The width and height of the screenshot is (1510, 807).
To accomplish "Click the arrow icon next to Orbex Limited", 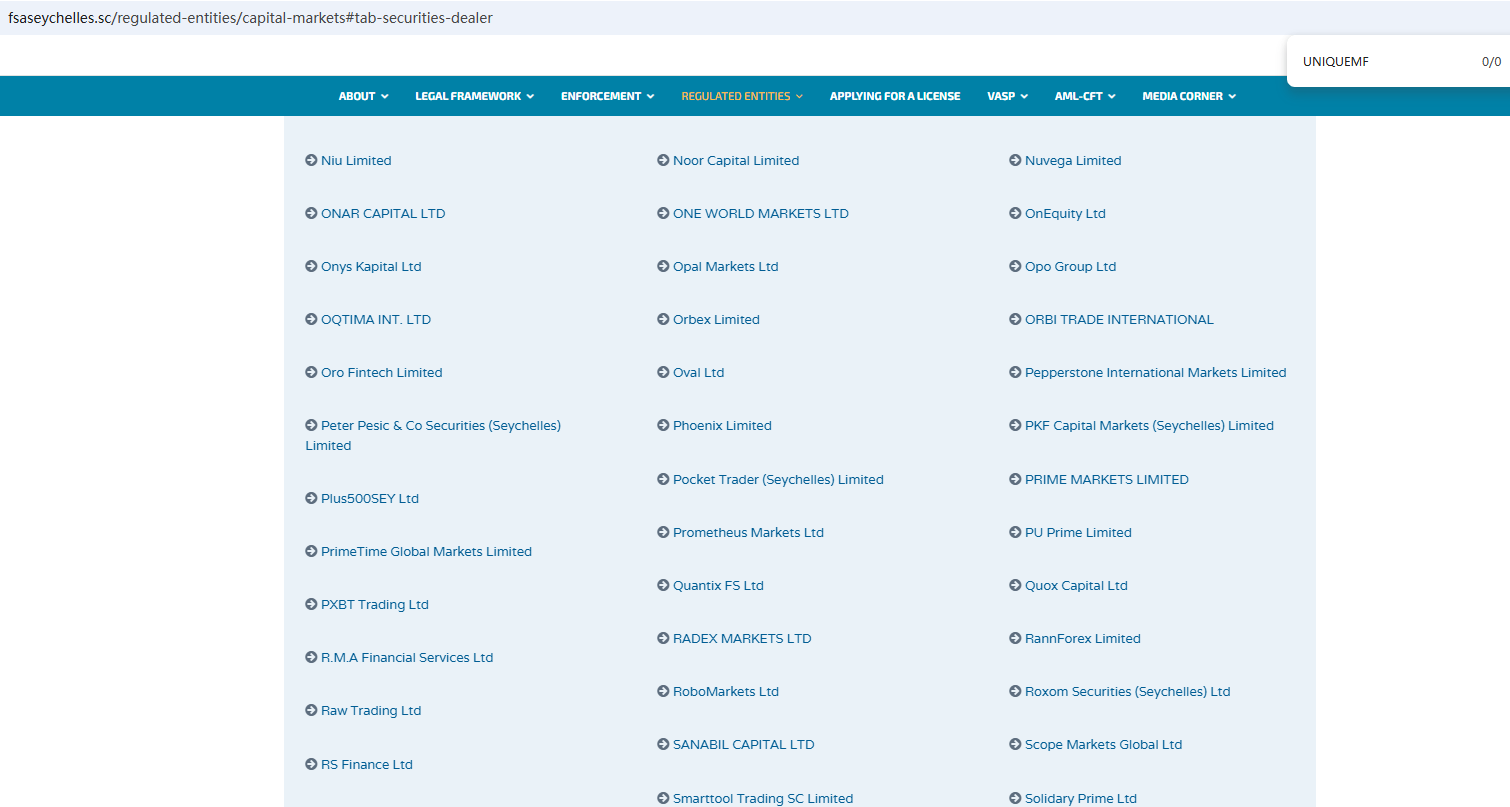I will point(663,319).
